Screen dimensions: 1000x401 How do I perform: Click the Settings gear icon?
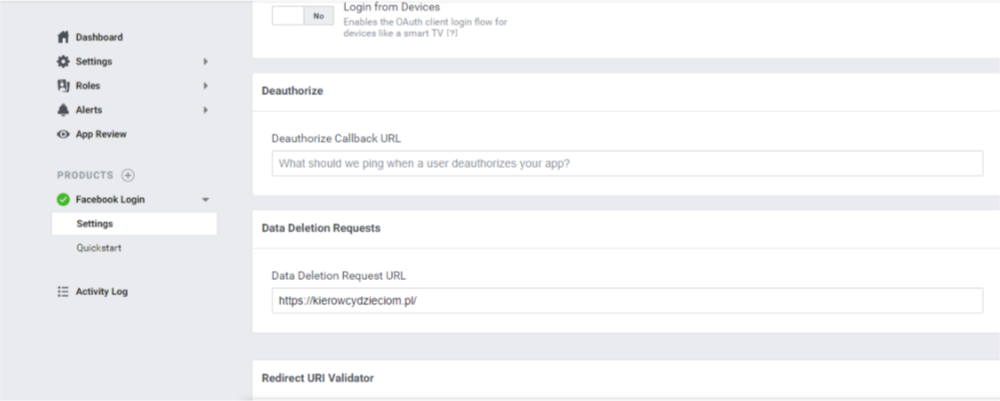click(63, 62)
